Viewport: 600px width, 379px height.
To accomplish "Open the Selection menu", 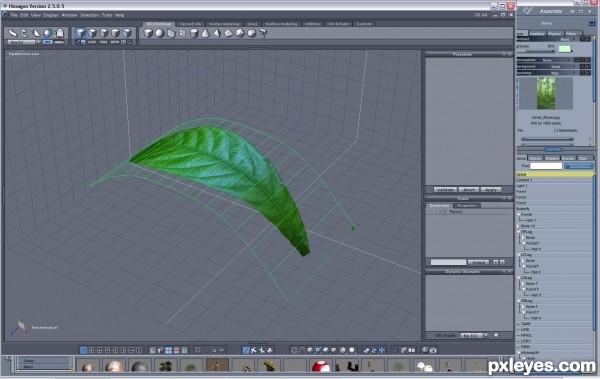I will pos(89,15).
